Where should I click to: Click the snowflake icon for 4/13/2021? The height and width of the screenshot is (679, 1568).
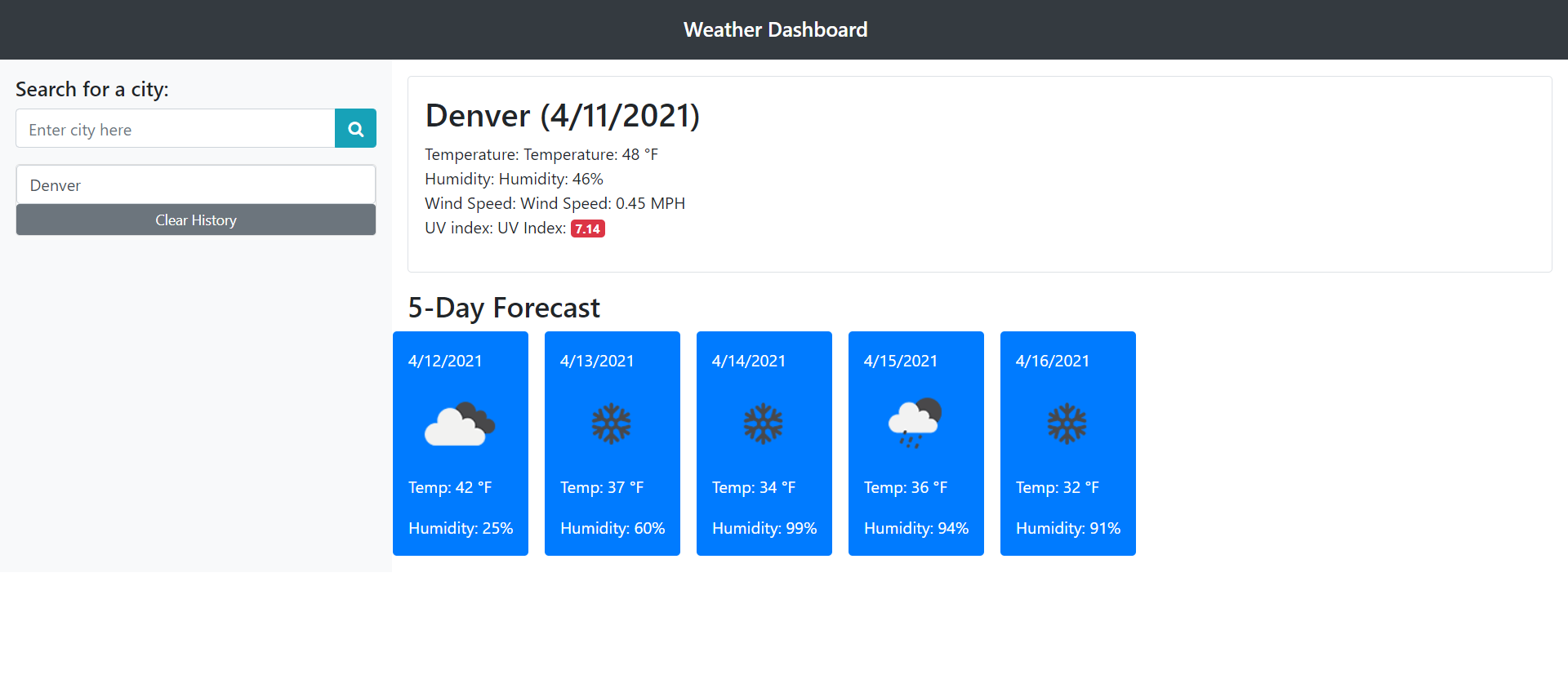coord(612,424)
